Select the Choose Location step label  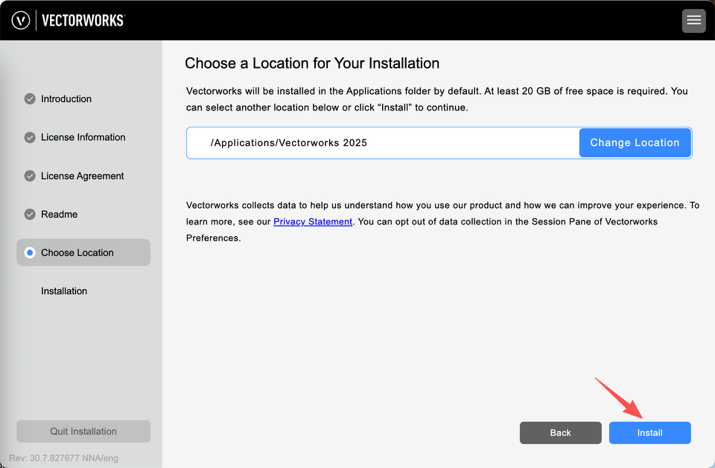point(77,253)
